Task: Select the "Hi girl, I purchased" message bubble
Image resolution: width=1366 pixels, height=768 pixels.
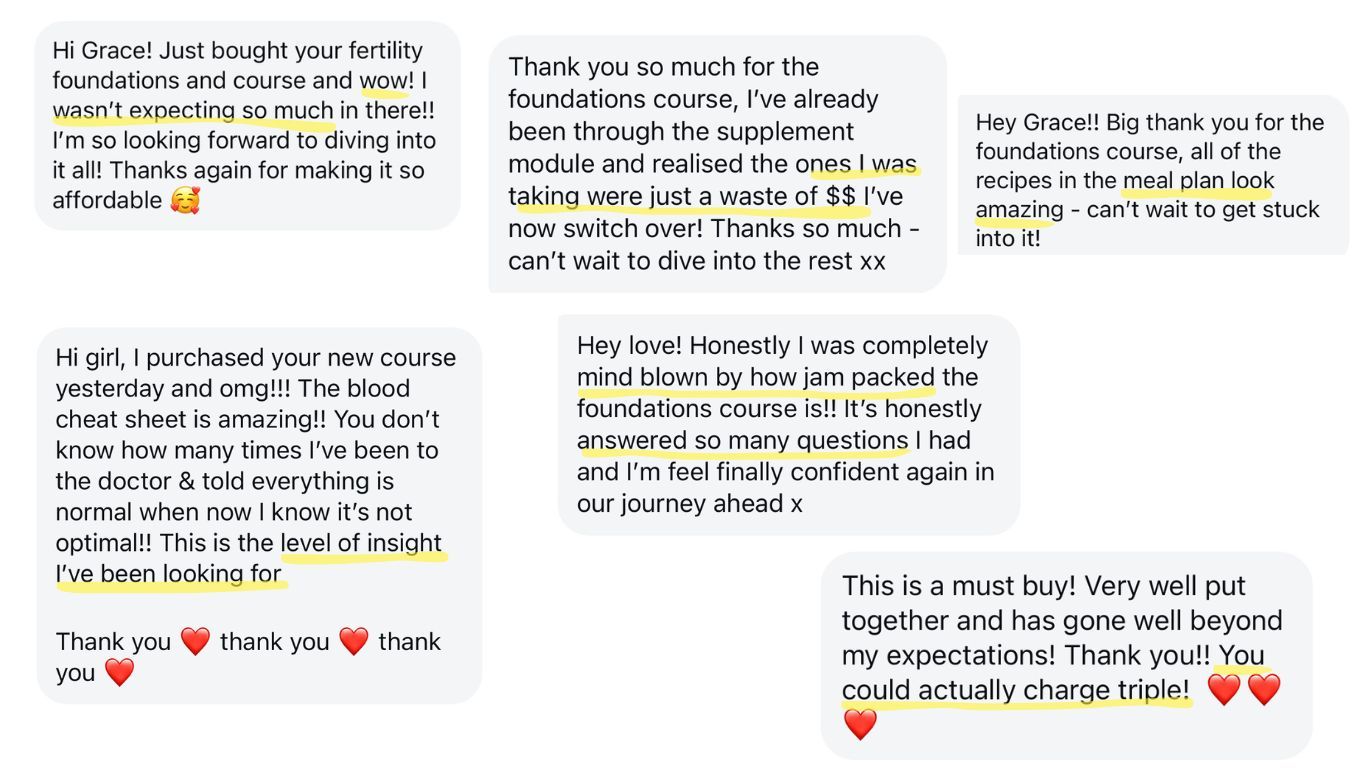Action: tap(258, 515)
